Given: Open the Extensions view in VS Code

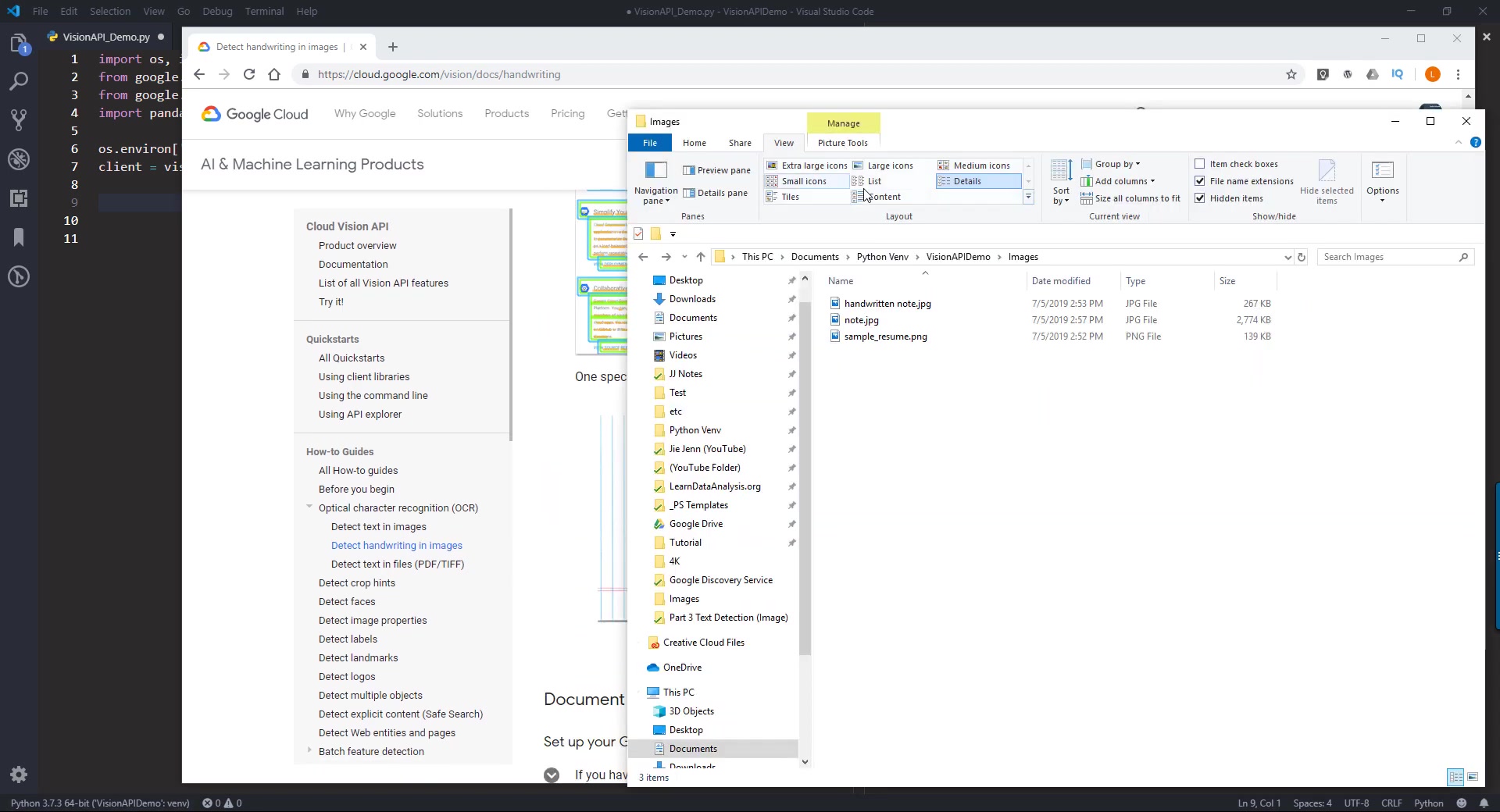Looking at the screenshot, I should coord(19,198).
